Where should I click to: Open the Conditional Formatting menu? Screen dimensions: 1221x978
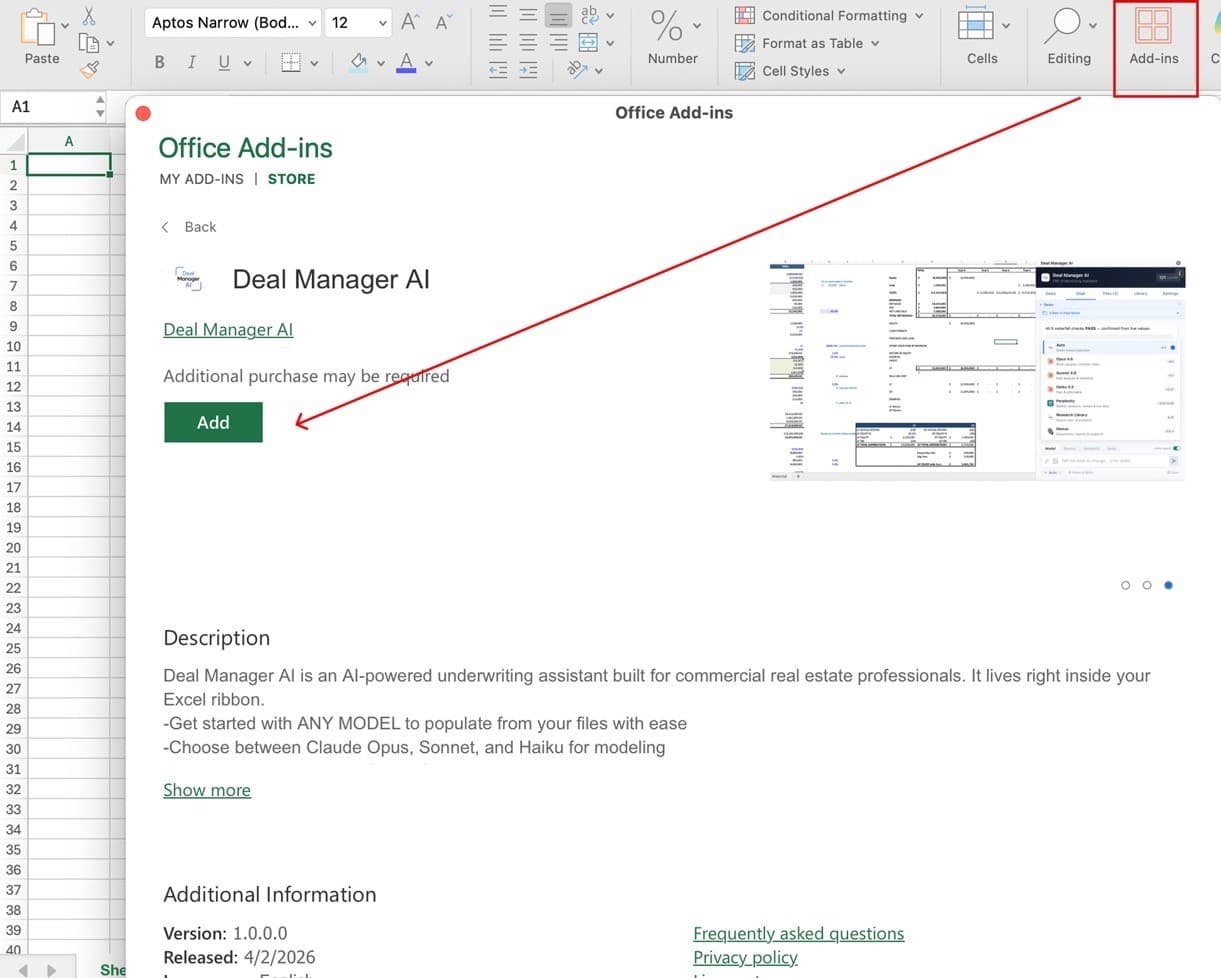point(830,15)
